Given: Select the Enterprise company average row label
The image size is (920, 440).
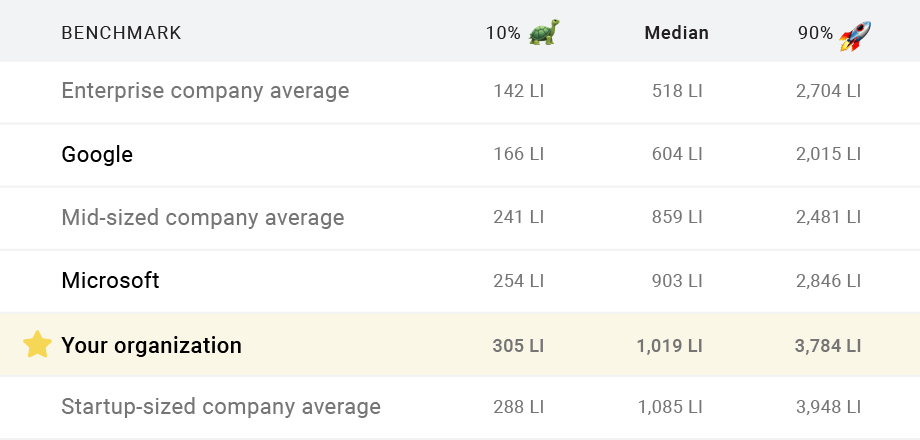Looking at the screenshot, I should pyautogui.click(x=205, y=91).
